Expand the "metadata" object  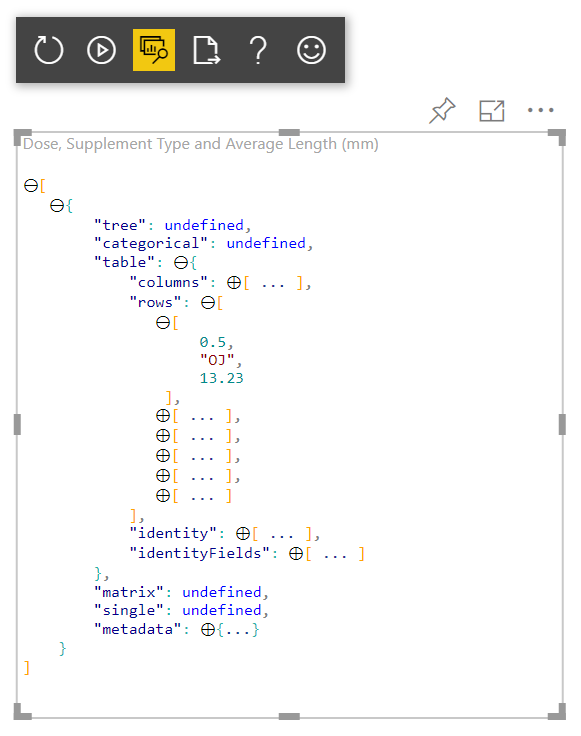click(x=208, y=629)
